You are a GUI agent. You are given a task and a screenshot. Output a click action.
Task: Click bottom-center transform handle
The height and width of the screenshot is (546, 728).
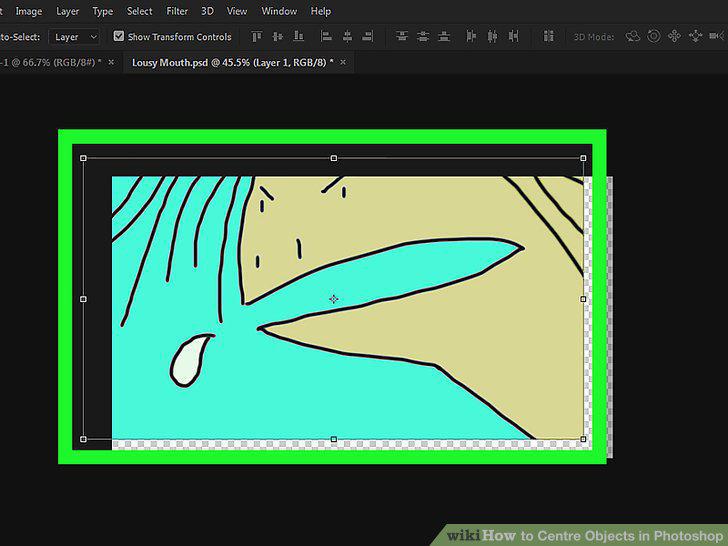[333, 439]
